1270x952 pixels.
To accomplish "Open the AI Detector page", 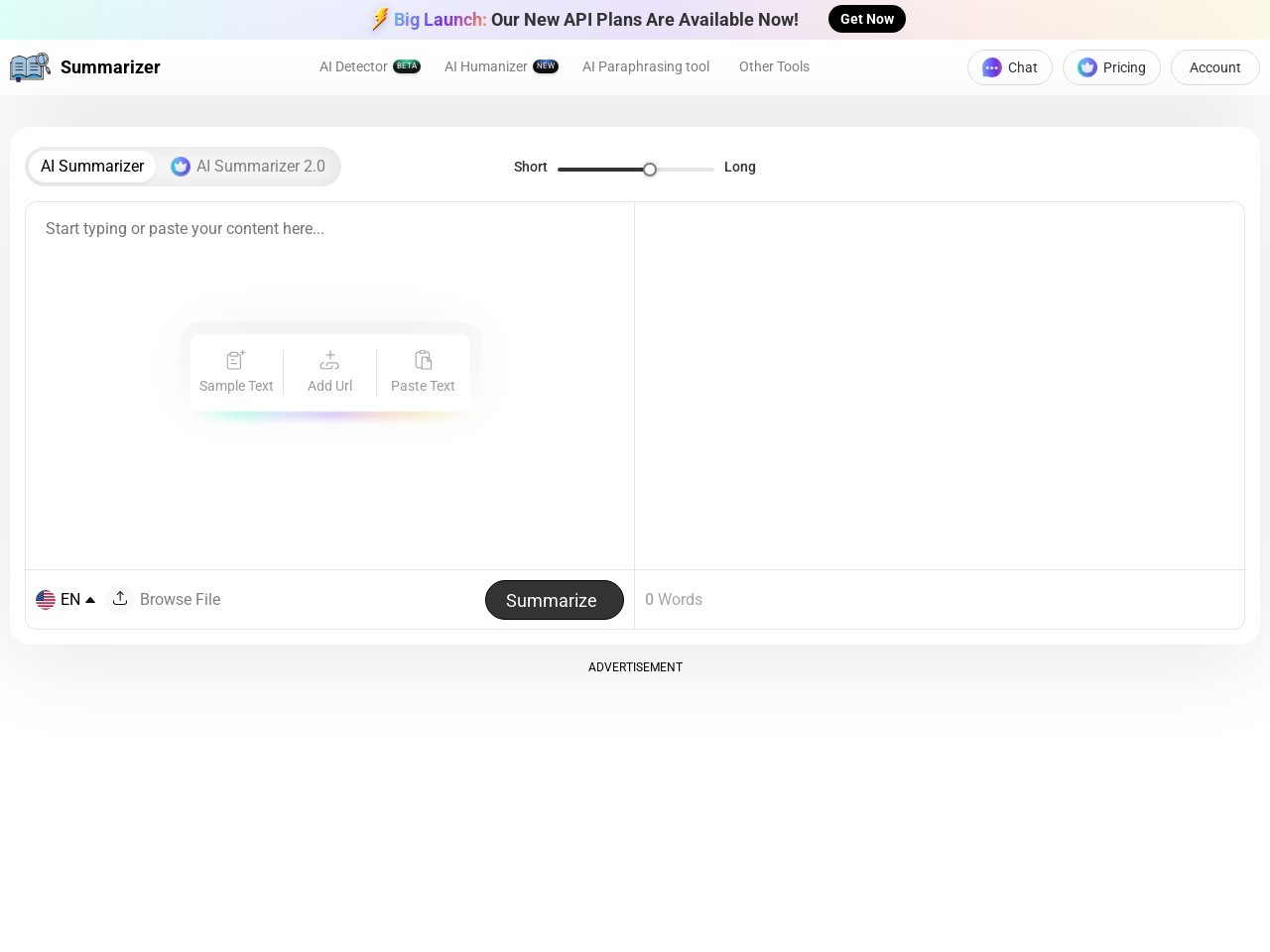I will 353,66.
